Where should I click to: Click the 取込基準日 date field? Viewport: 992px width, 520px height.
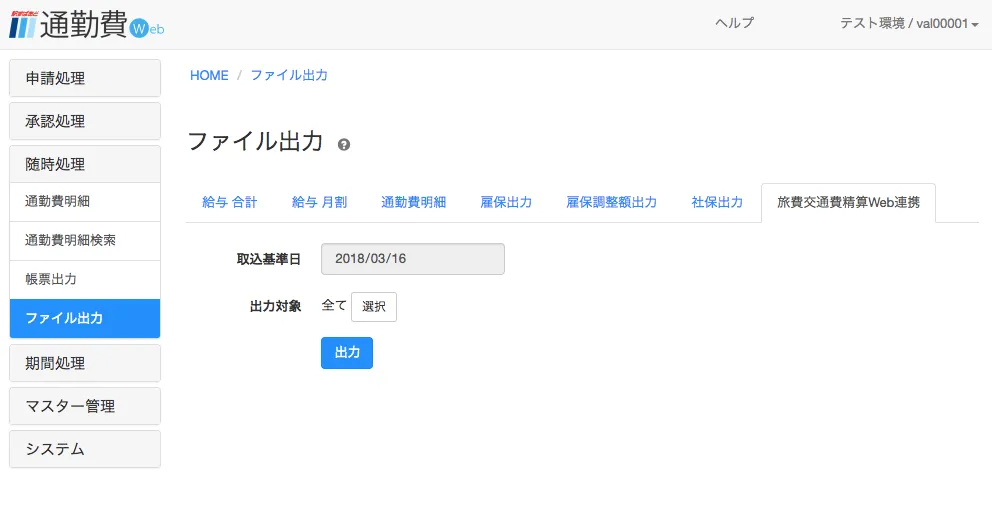(x=412, y=259)
